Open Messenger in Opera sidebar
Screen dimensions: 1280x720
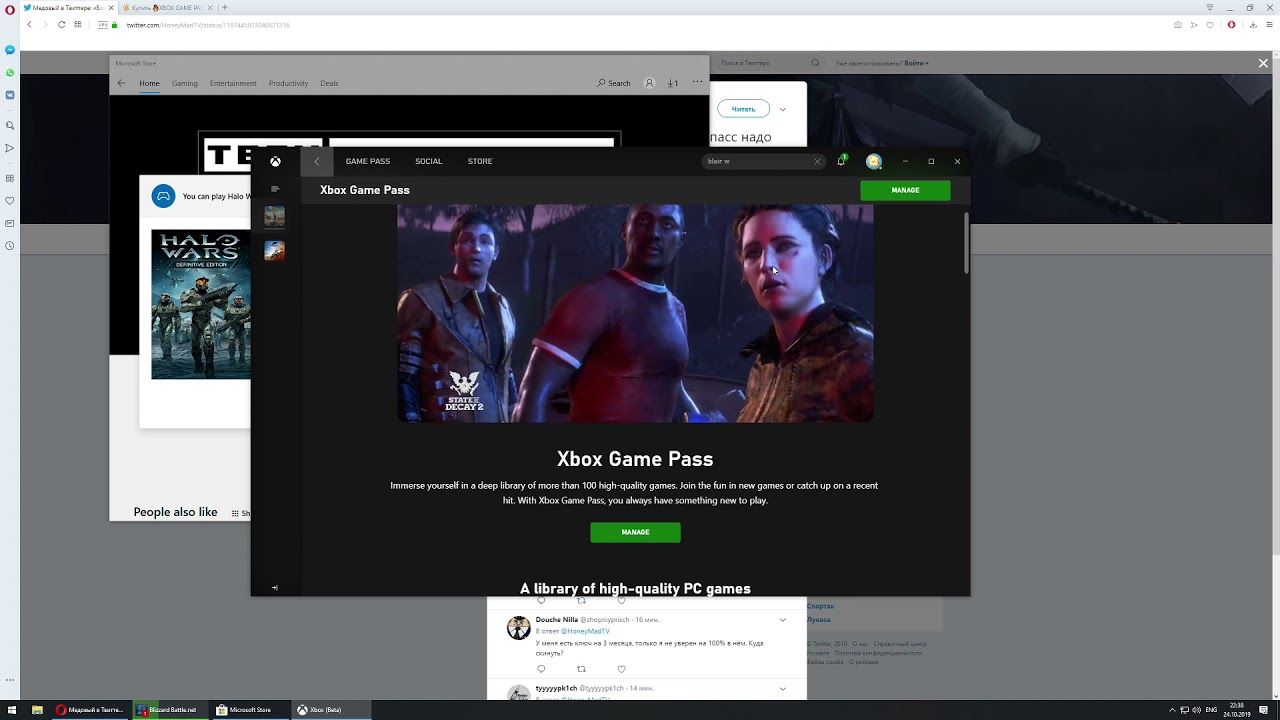(10, 50)
